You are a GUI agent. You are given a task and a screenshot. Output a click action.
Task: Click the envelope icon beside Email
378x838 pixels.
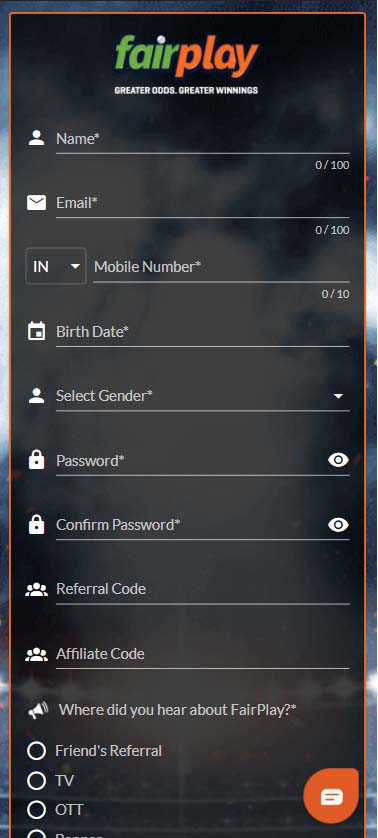coord(36,203)
